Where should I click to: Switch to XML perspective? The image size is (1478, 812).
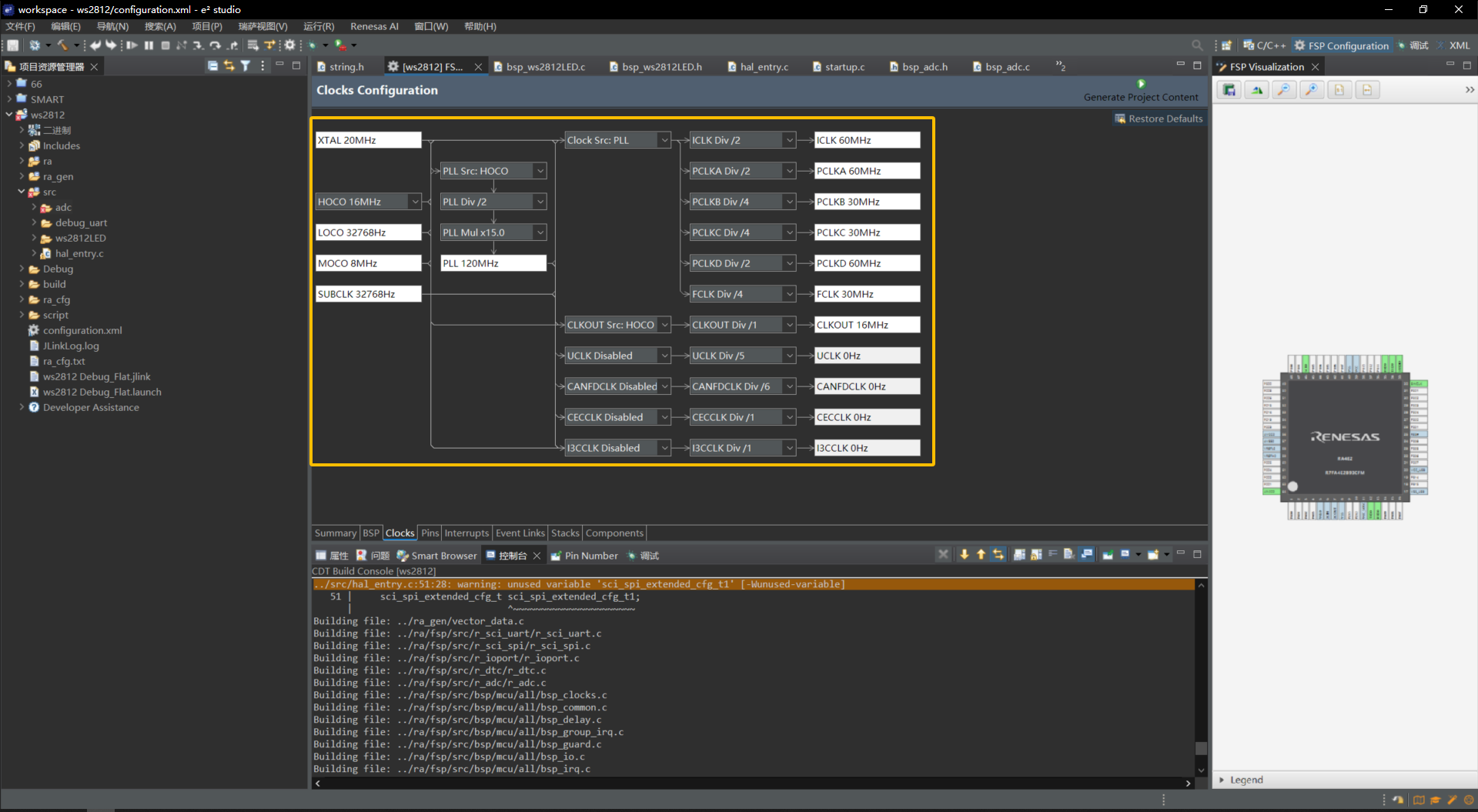click(x=1453, y=45)
